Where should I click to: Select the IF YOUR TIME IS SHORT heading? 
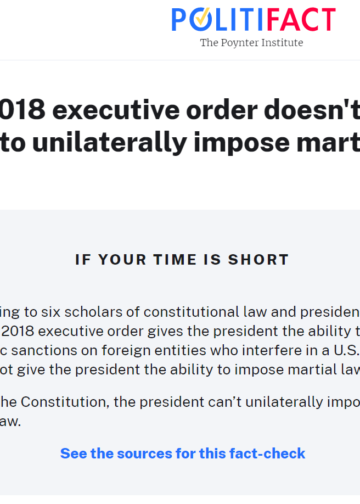(x=182, y=259)
